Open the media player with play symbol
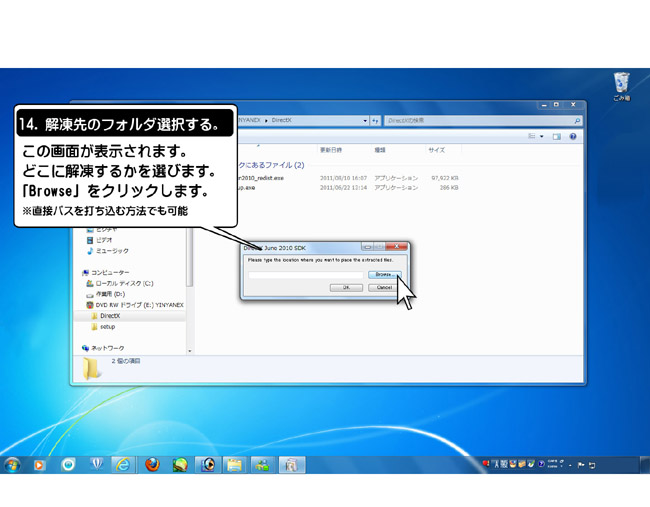The image size is (650, 507). pyautogui.click(x=208, y=465)
